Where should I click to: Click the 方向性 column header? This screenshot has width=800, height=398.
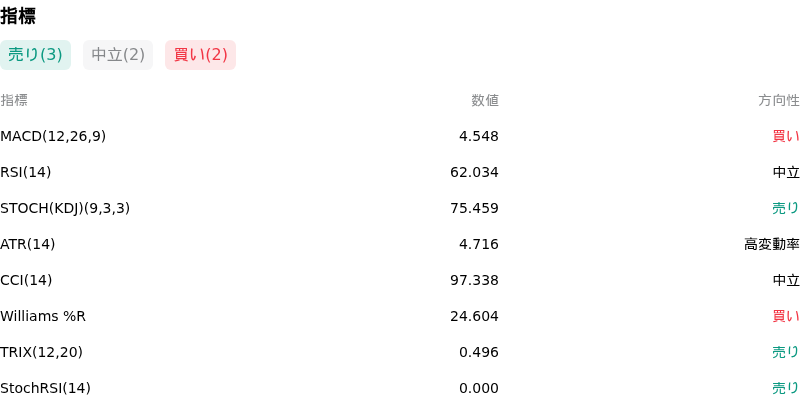pos(779,101)
